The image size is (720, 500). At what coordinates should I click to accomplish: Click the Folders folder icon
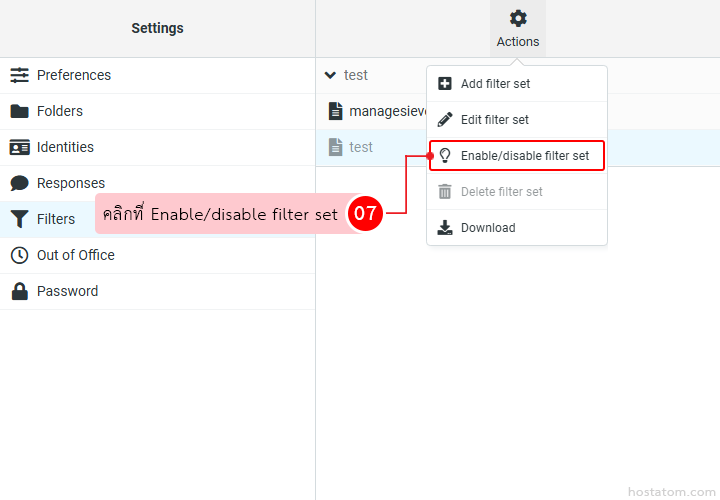[x=19, y=111]
